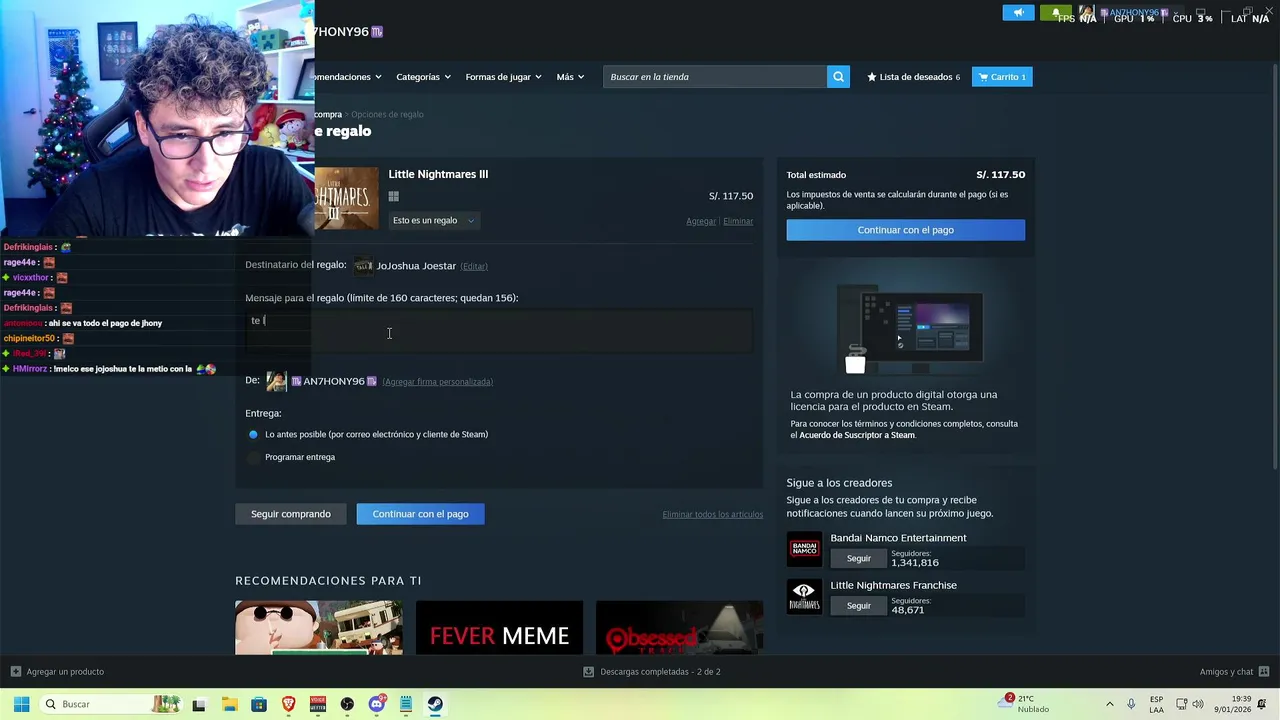Expand the Categorías menu
Image resolution: width=1280 pixels, height=720 pixels.
coord(423,77)
